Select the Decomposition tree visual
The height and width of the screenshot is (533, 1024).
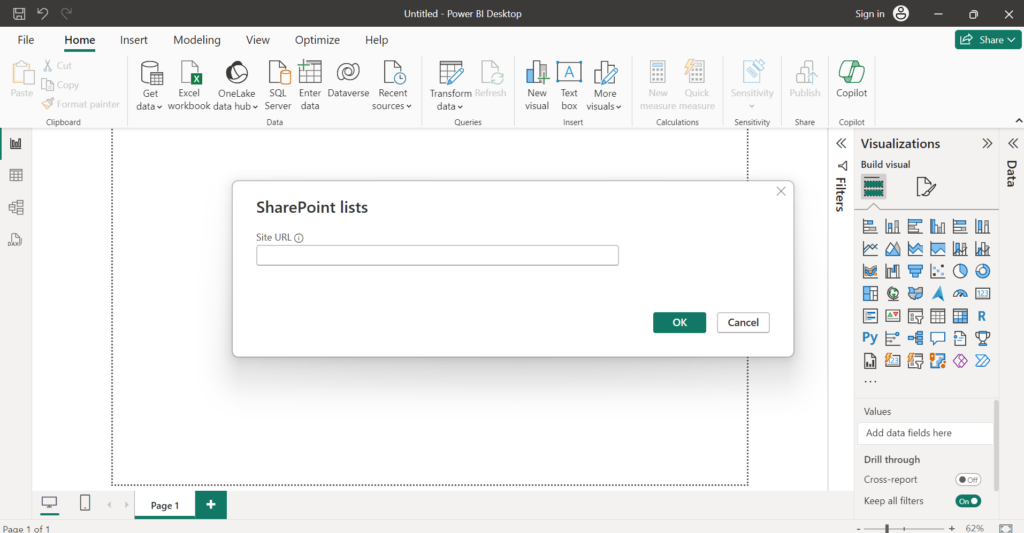(915, 338)
